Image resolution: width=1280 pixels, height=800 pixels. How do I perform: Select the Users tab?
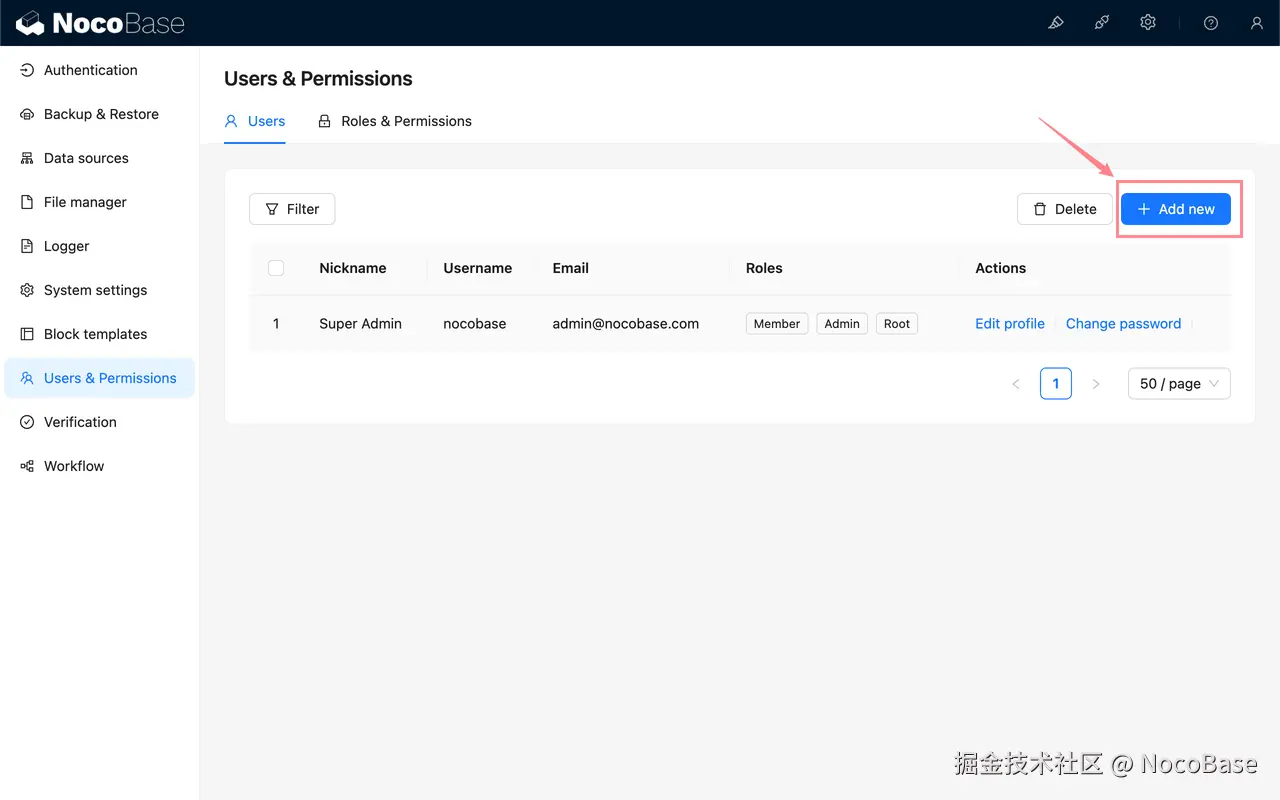pyautogui.click(x=255, y=121)
